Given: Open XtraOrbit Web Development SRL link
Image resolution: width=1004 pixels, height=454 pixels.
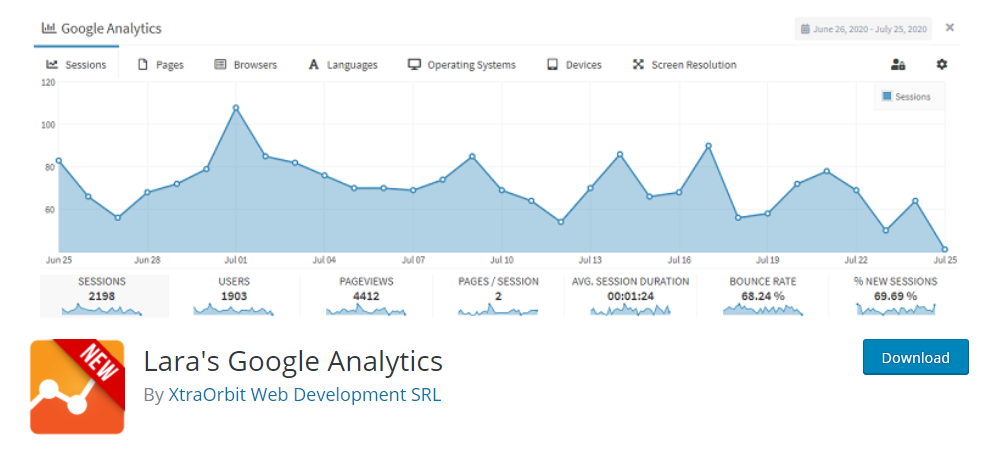Looking at the screenshot, I should [x=305, y=394].
